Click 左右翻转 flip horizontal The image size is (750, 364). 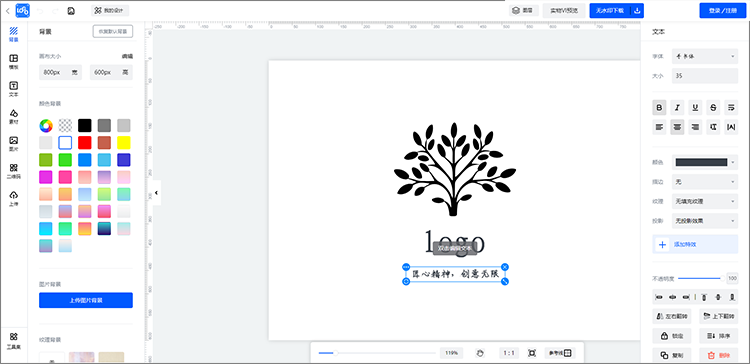pyautogui.click(x=672, y=316)
